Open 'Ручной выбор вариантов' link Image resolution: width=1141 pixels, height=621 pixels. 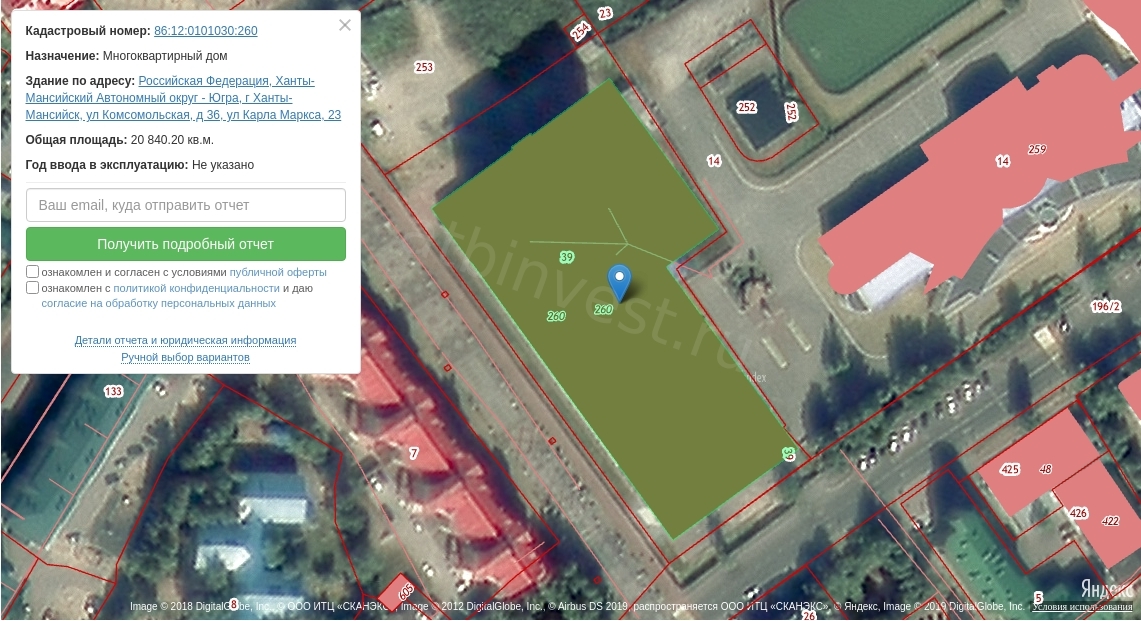click(x=186, y=357)
